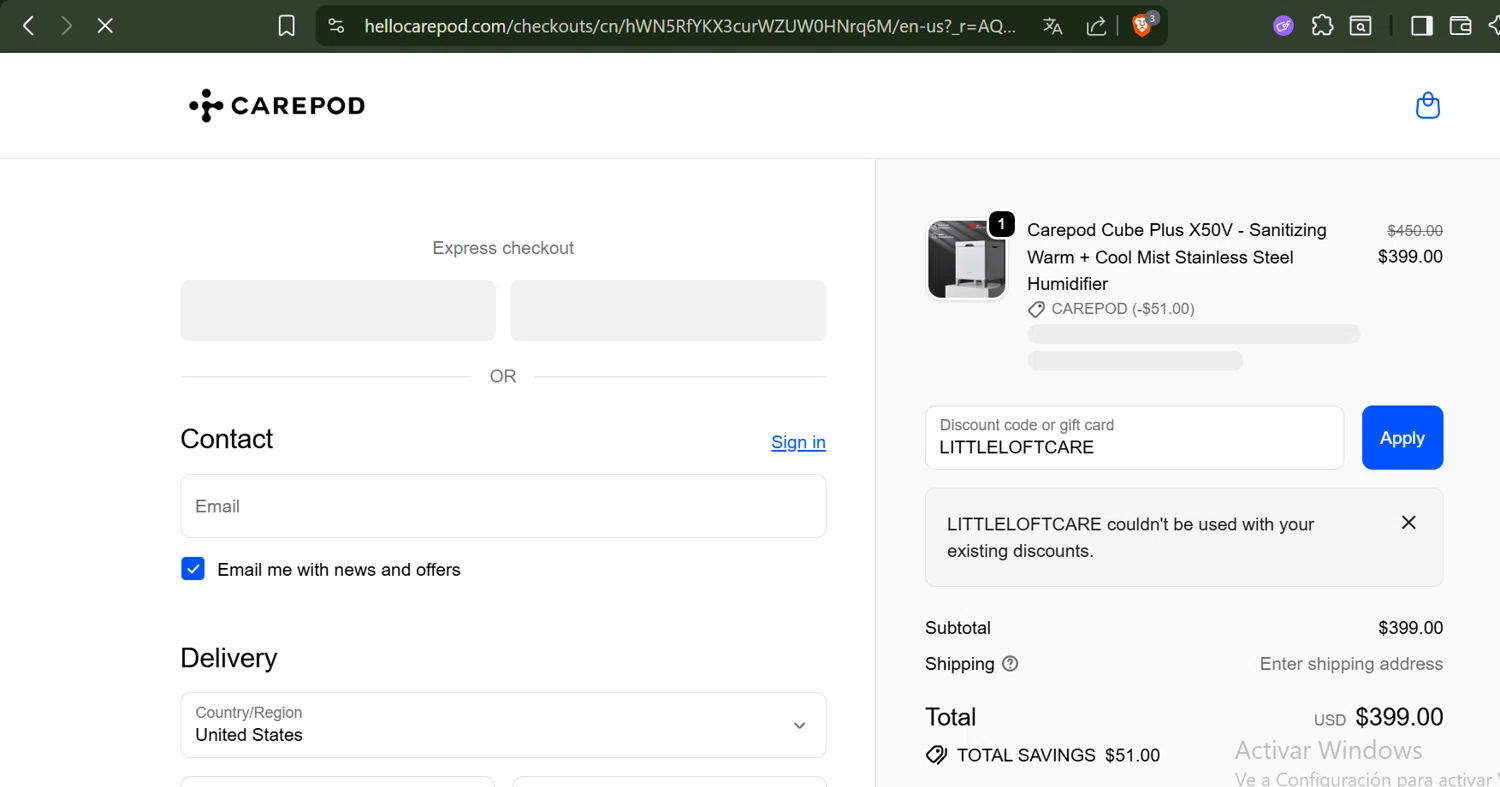
Task: Click the Carepod Cube Plus X50V product title
Action: [x=1177, y=257]
